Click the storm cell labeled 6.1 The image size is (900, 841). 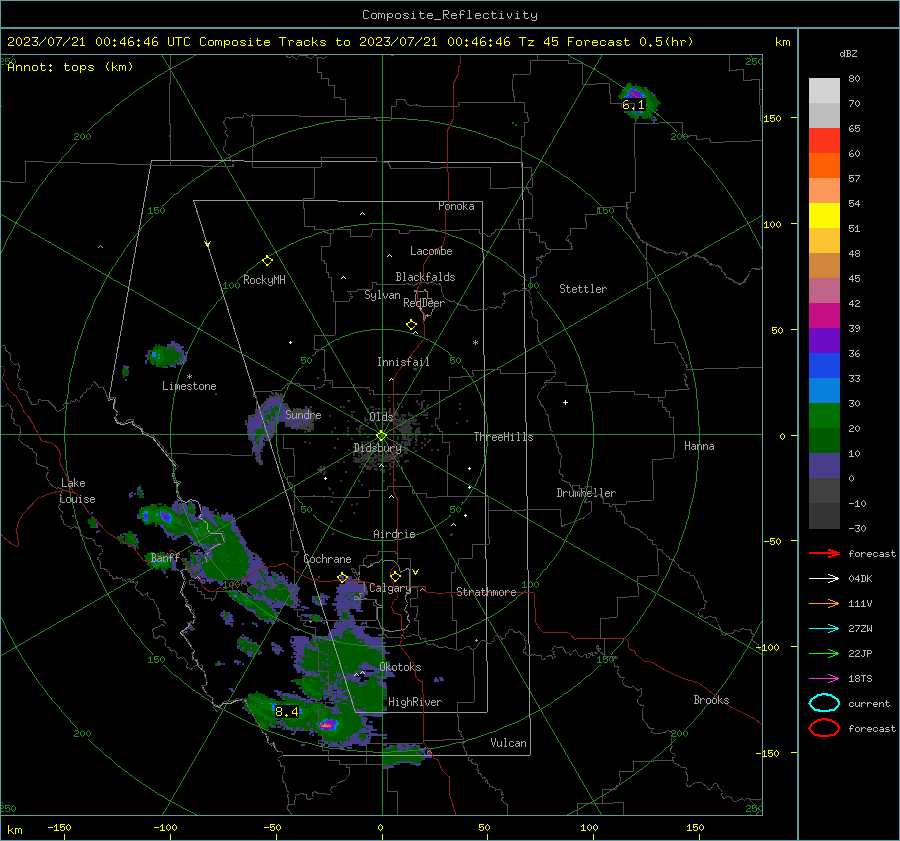tap(638, 102)
